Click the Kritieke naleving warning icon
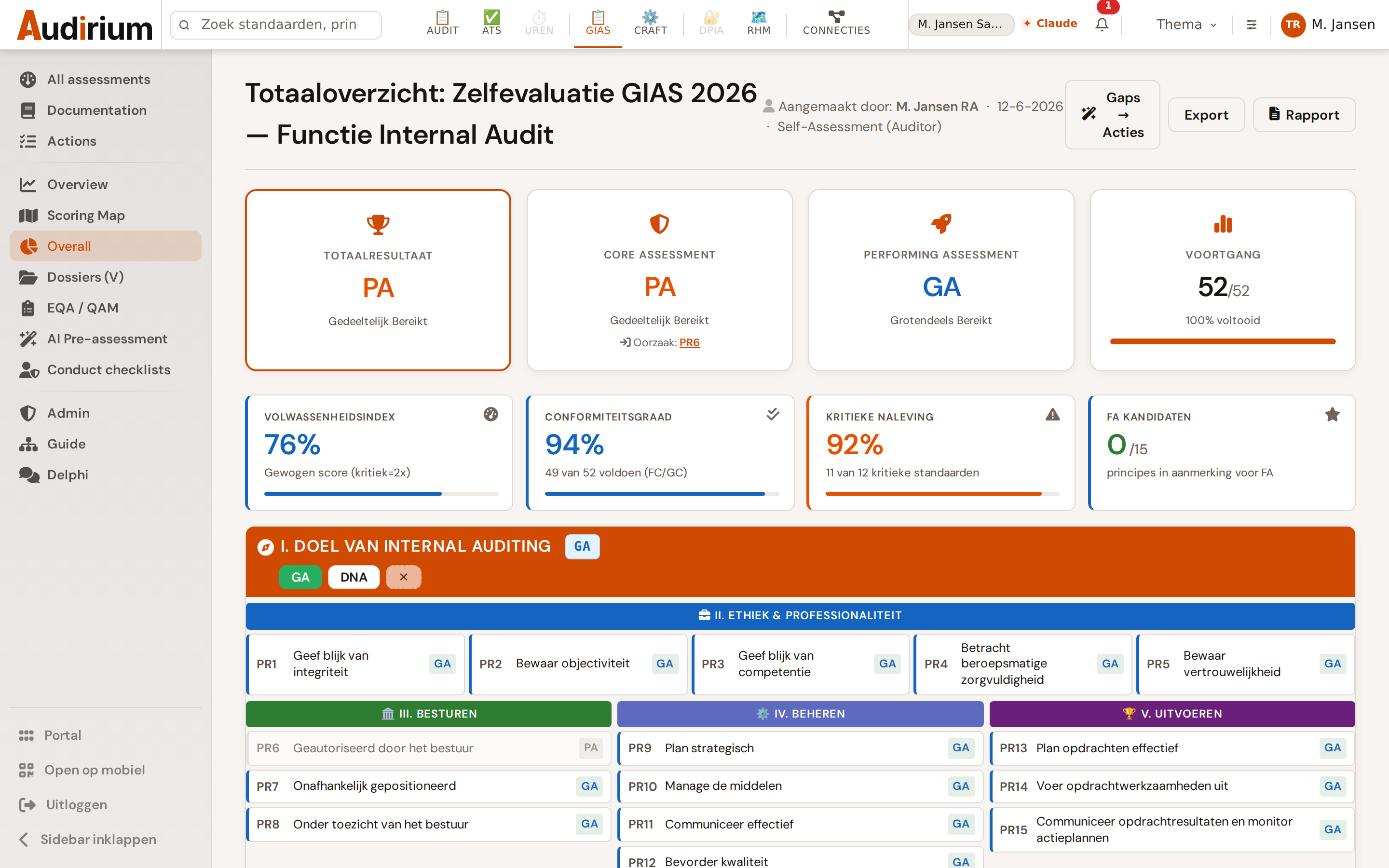The image size is (1389, 868). 1053,414
